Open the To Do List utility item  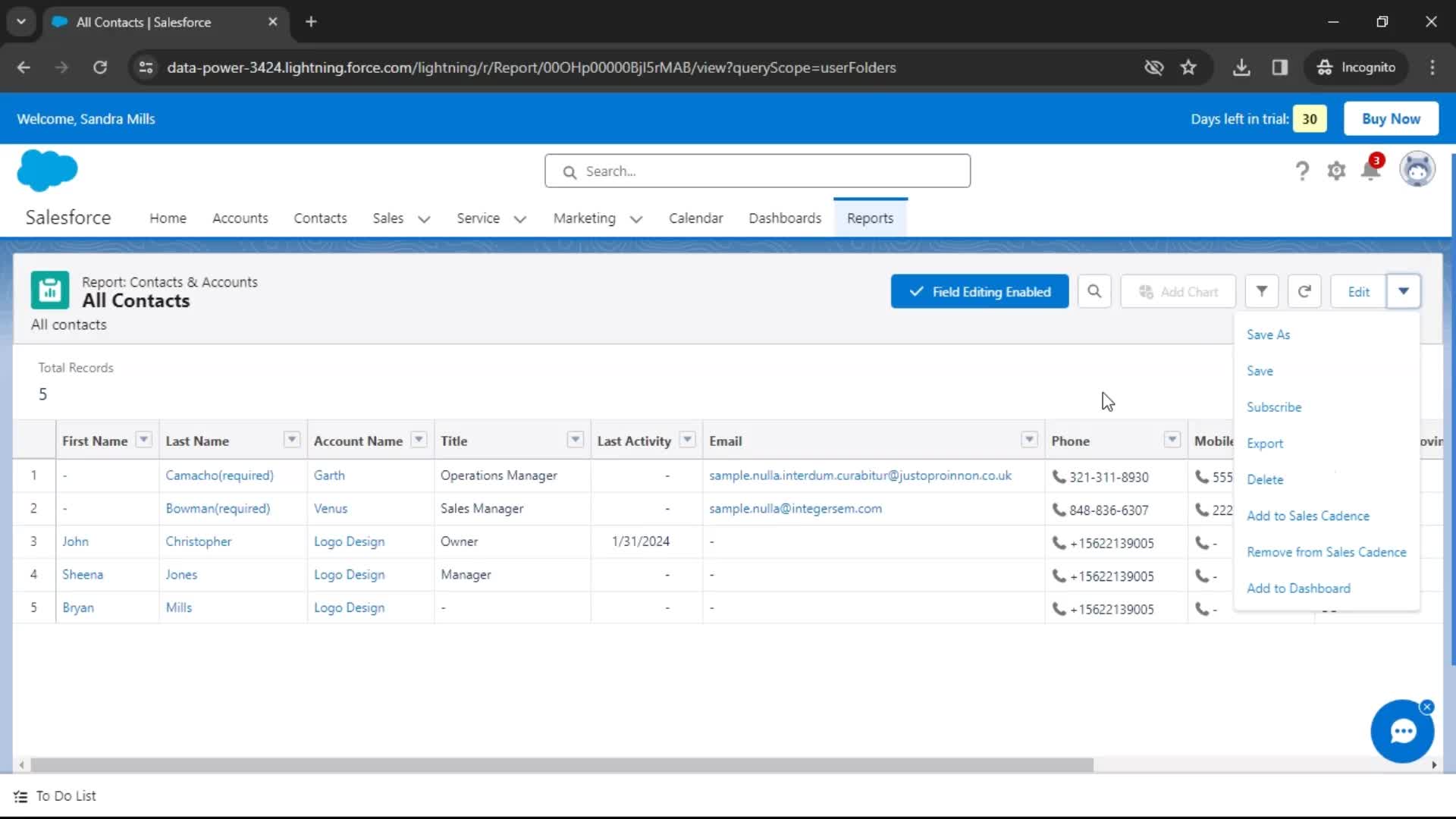click(55, 796)
